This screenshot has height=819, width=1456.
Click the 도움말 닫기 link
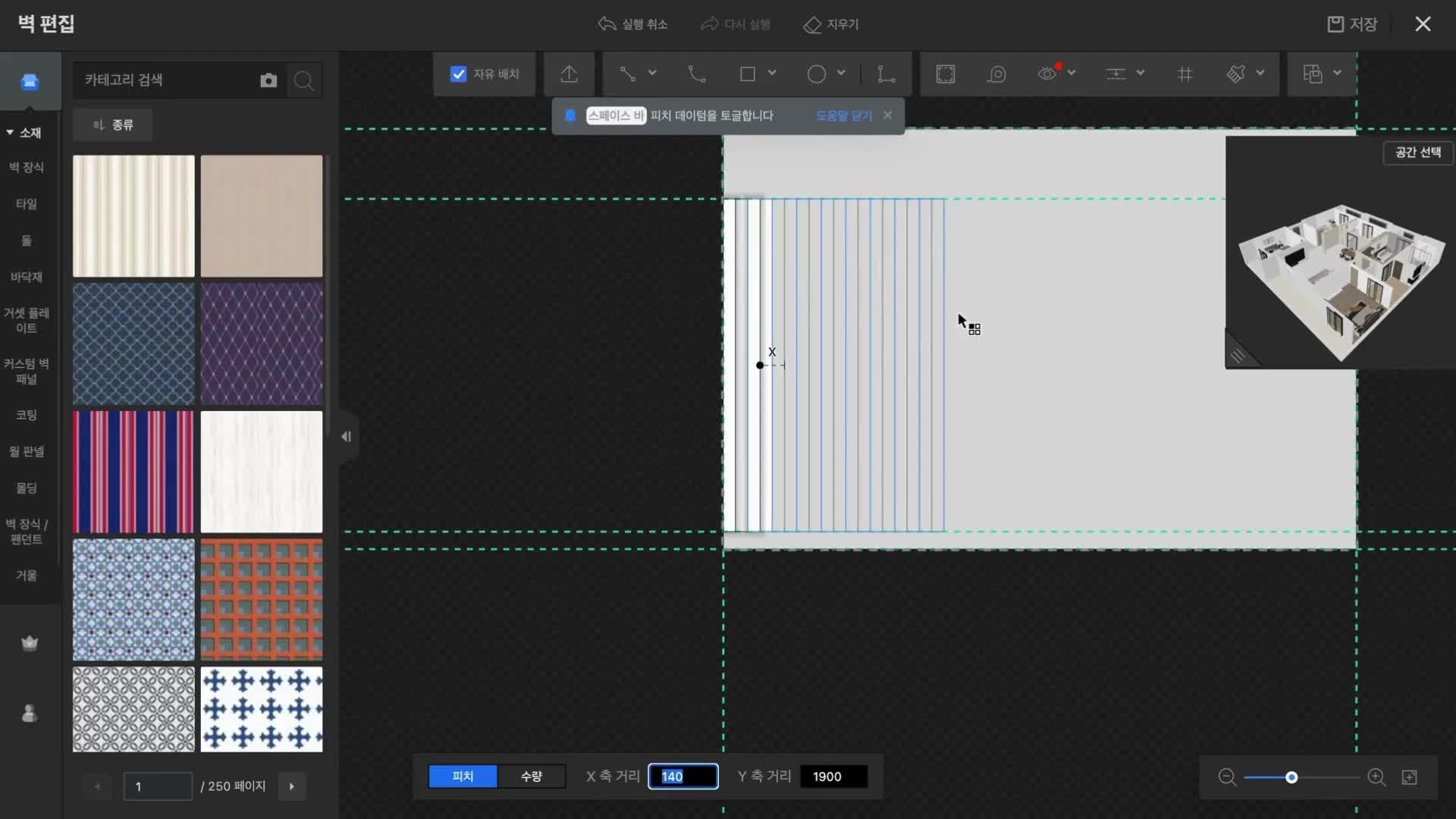(844, 115)
